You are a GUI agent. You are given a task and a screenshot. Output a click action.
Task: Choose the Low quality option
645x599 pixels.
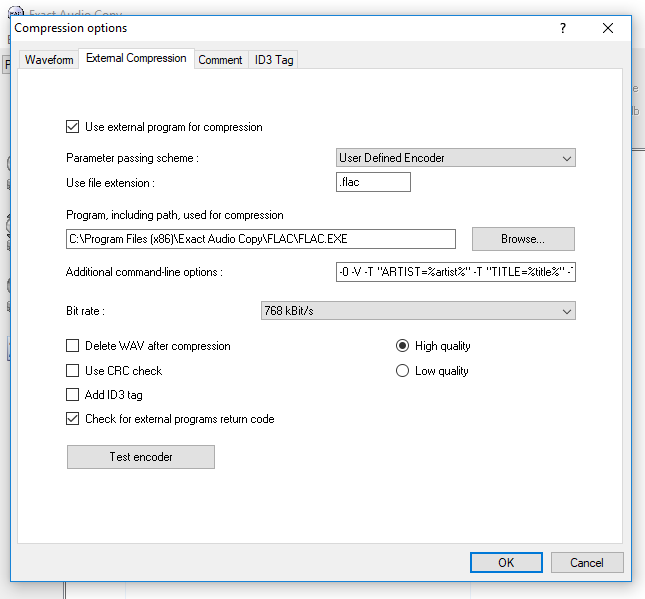coord(403,371)
